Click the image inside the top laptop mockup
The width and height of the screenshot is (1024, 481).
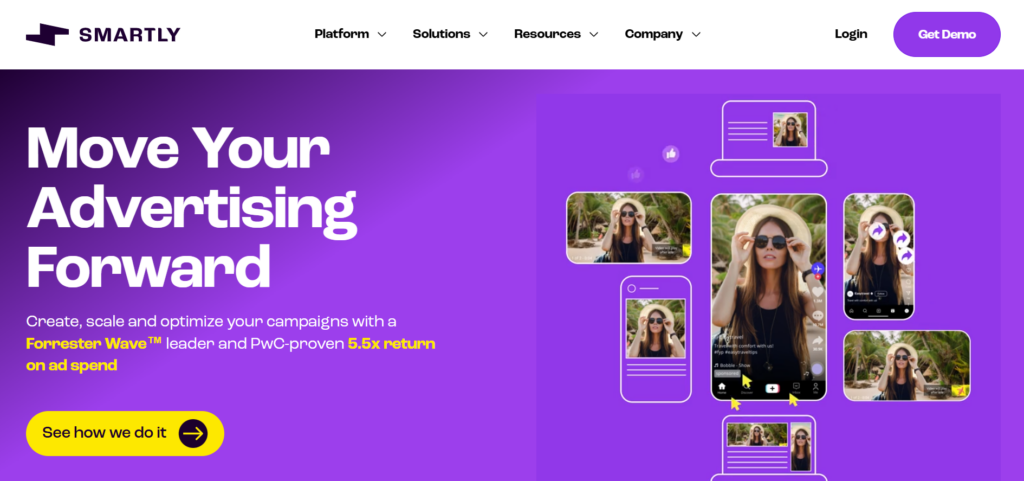790,129
